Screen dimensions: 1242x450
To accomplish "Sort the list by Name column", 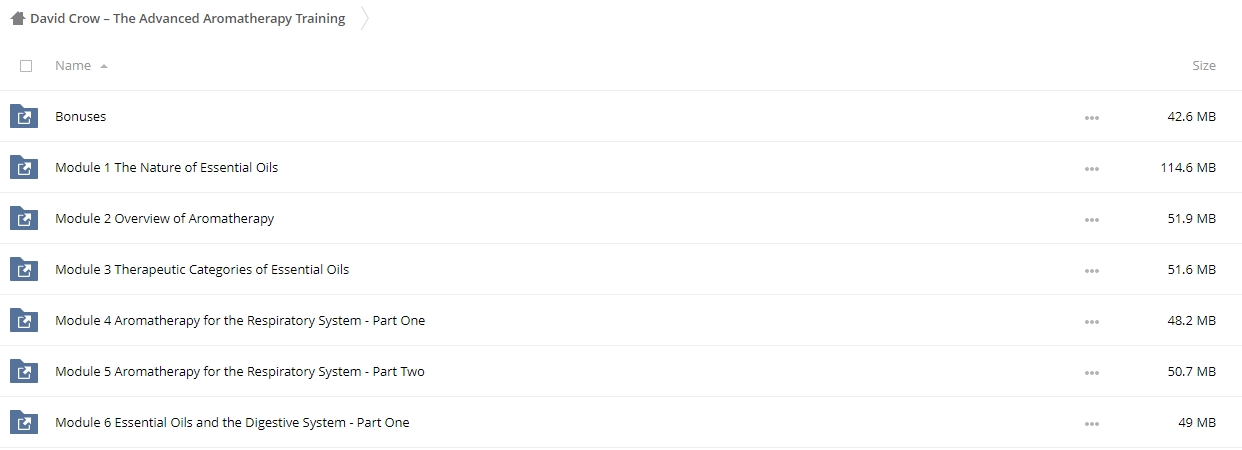I will [x=73, y=66].
